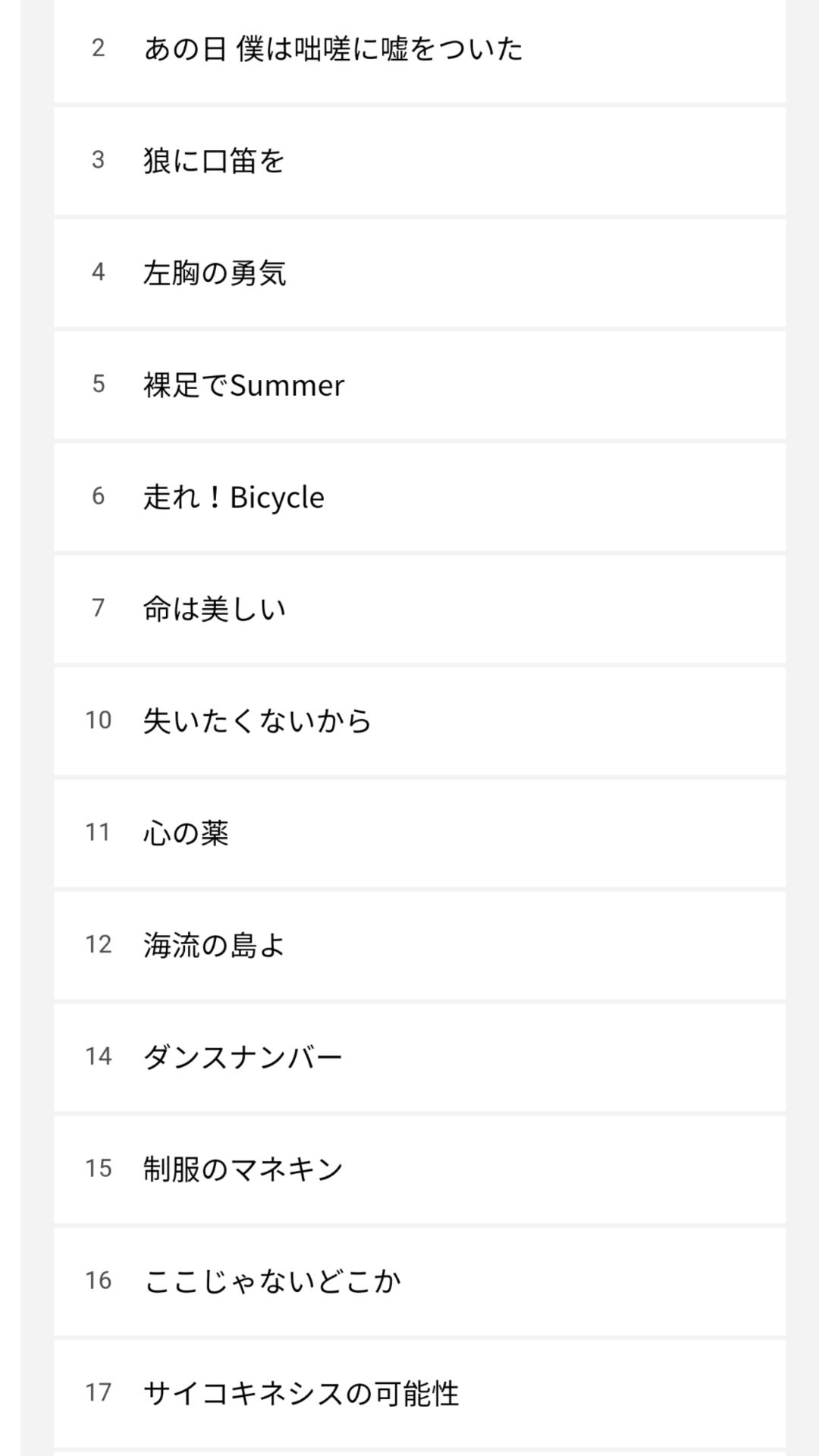Select the 海流の島よ track
This screenshot has width=819, height=1456.
coord(214,946)
